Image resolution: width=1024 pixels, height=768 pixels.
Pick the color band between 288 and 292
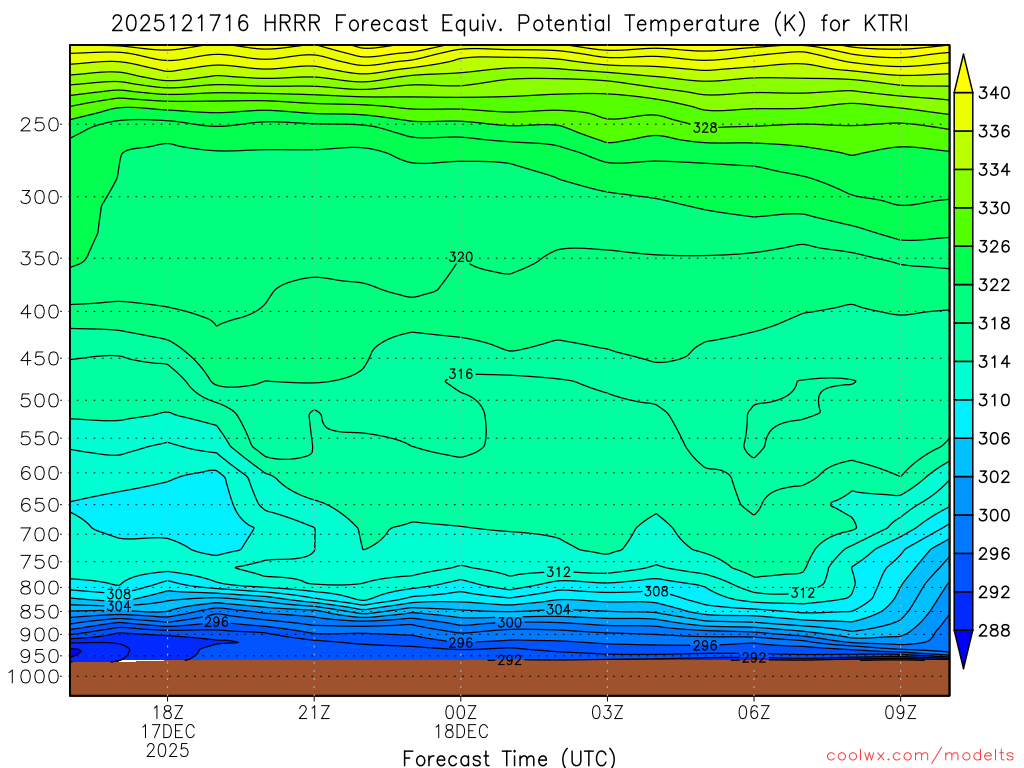pyautogui.click(x=964, y=611)
